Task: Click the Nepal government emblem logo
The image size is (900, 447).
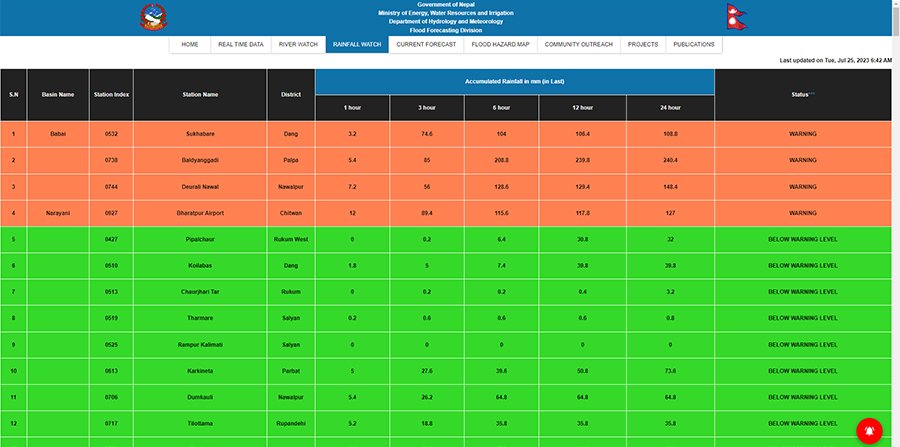Action: [x=153, y=17]
